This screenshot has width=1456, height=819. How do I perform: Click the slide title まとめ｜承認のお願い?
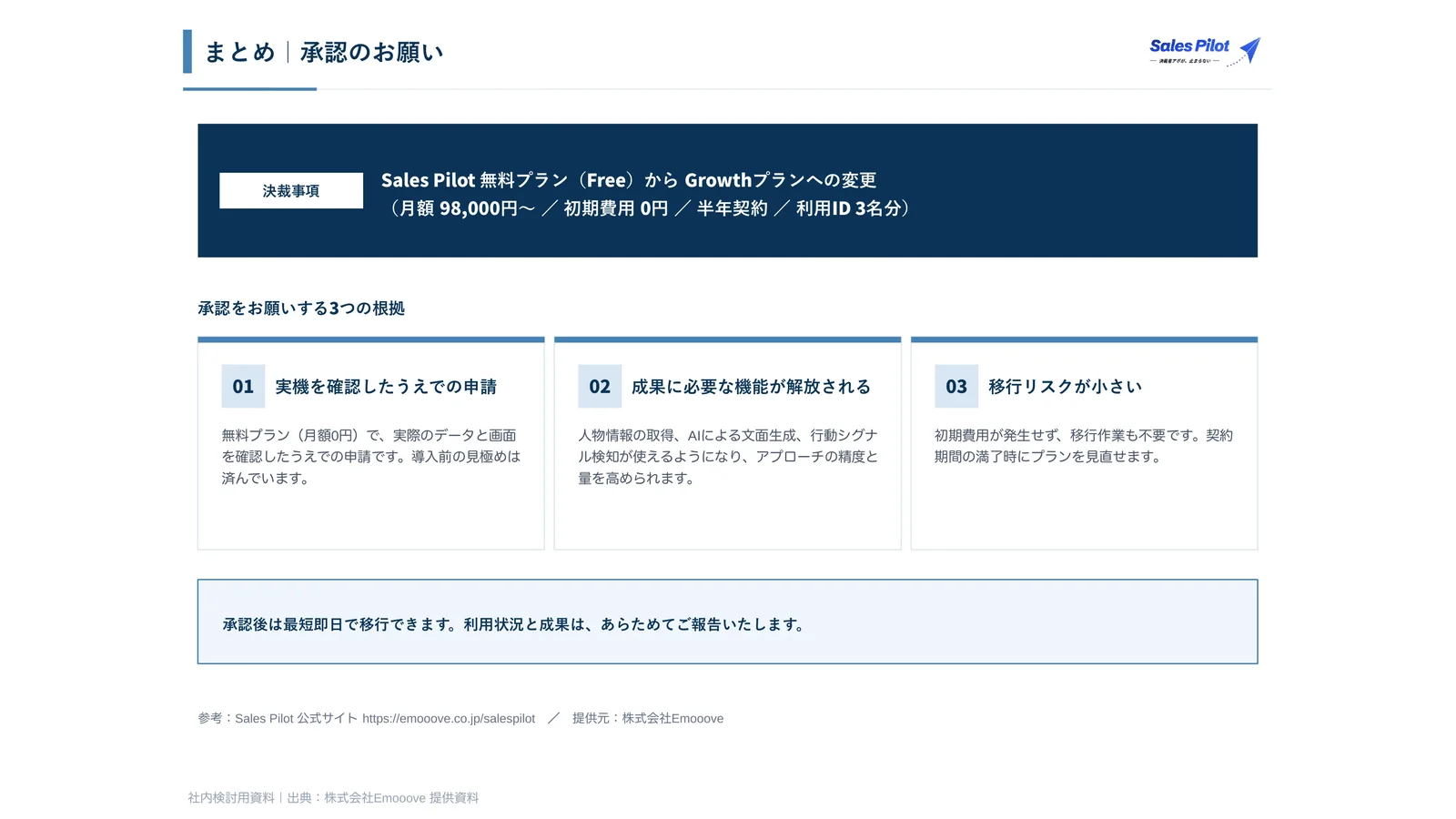click(324, 53)
